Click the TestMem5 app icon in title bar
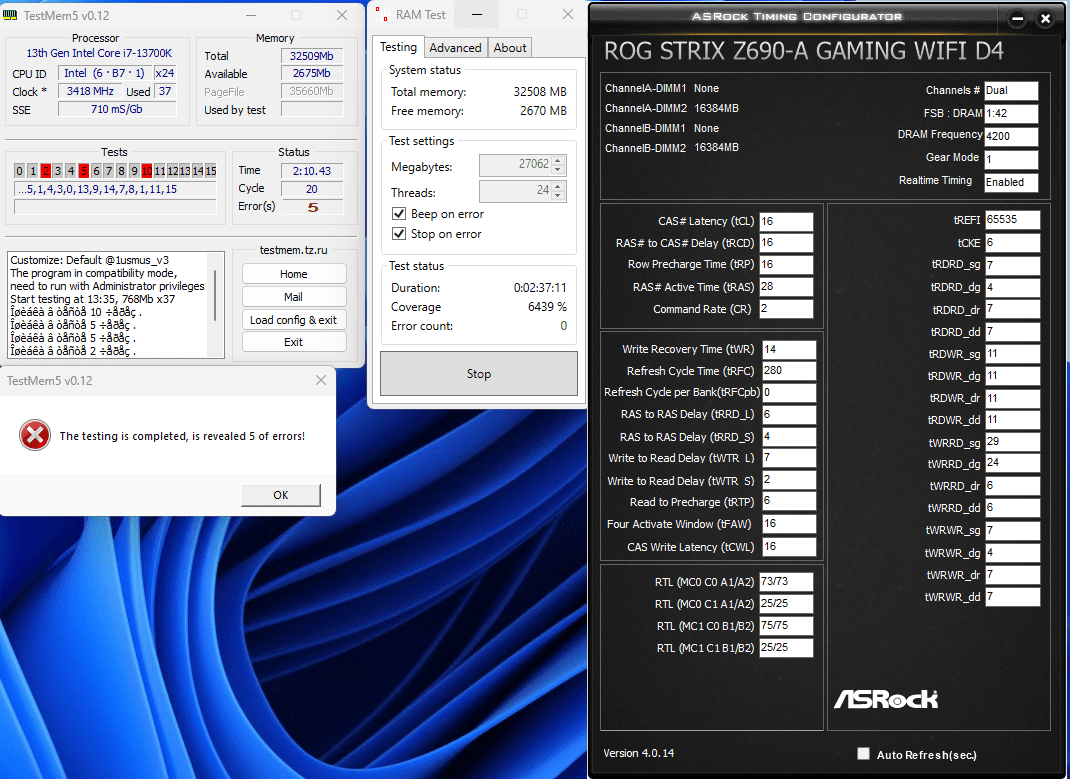 click(x=10, y=14)
